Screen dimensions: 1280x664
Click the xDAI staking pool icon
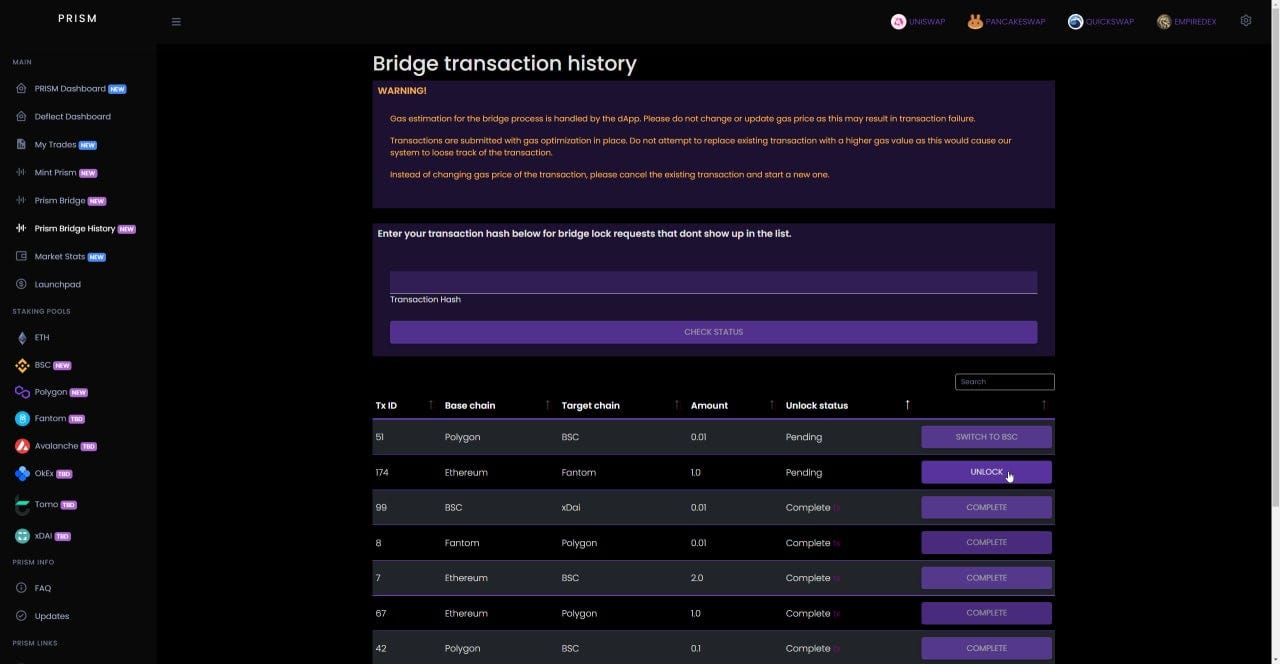[x=22, y=536]
